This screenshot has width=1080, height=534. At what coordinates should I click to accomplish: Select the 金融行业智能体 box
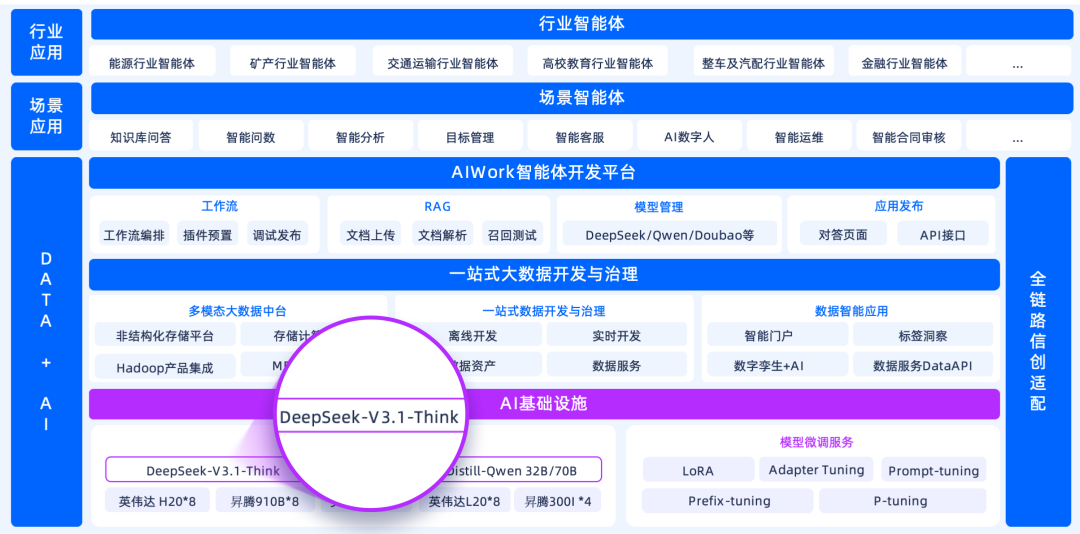[x=904, y=63]
